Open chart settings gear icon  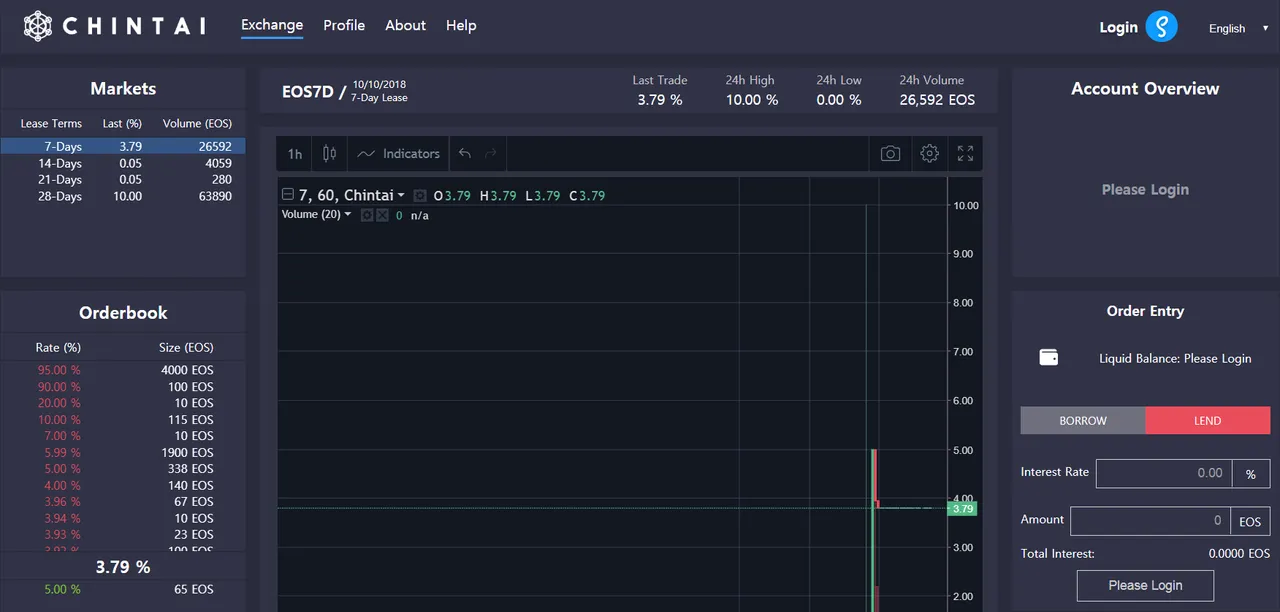(930, 154)
